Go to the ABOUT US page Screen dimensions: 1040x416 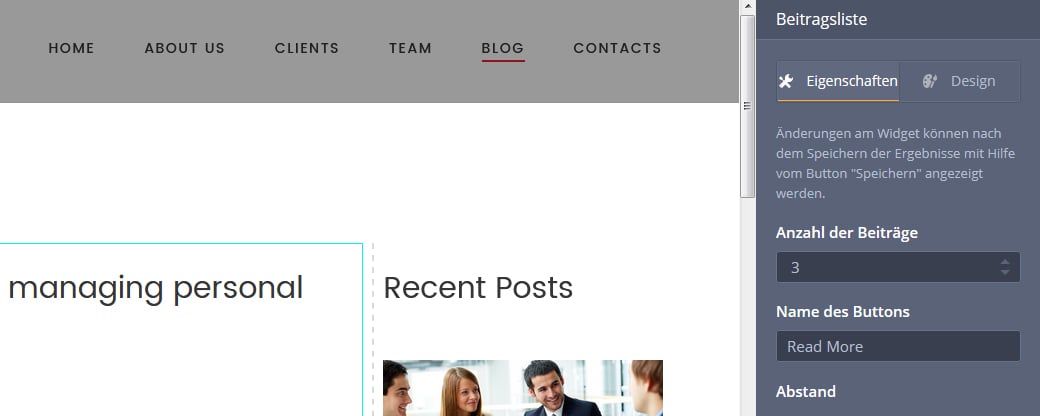185,48
